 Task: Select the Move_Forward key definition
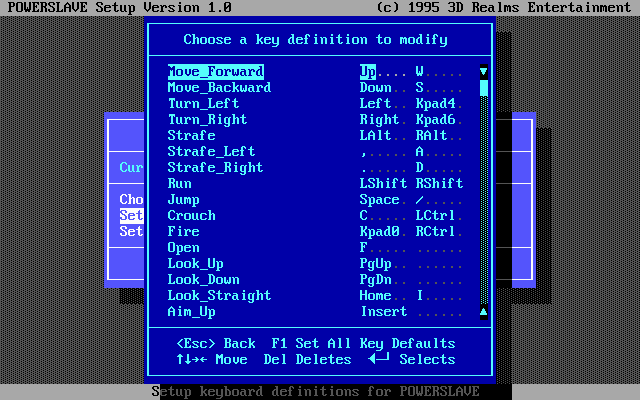(x=216, y=72)
